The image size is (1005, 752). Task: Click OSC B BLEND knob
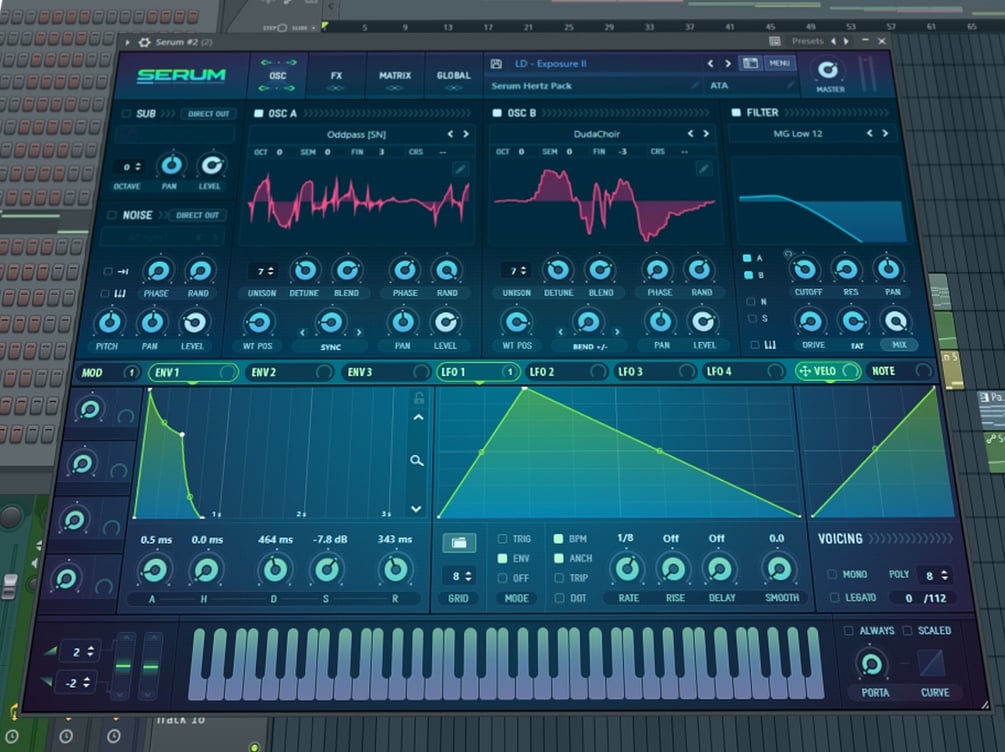(x=600, y=270)
